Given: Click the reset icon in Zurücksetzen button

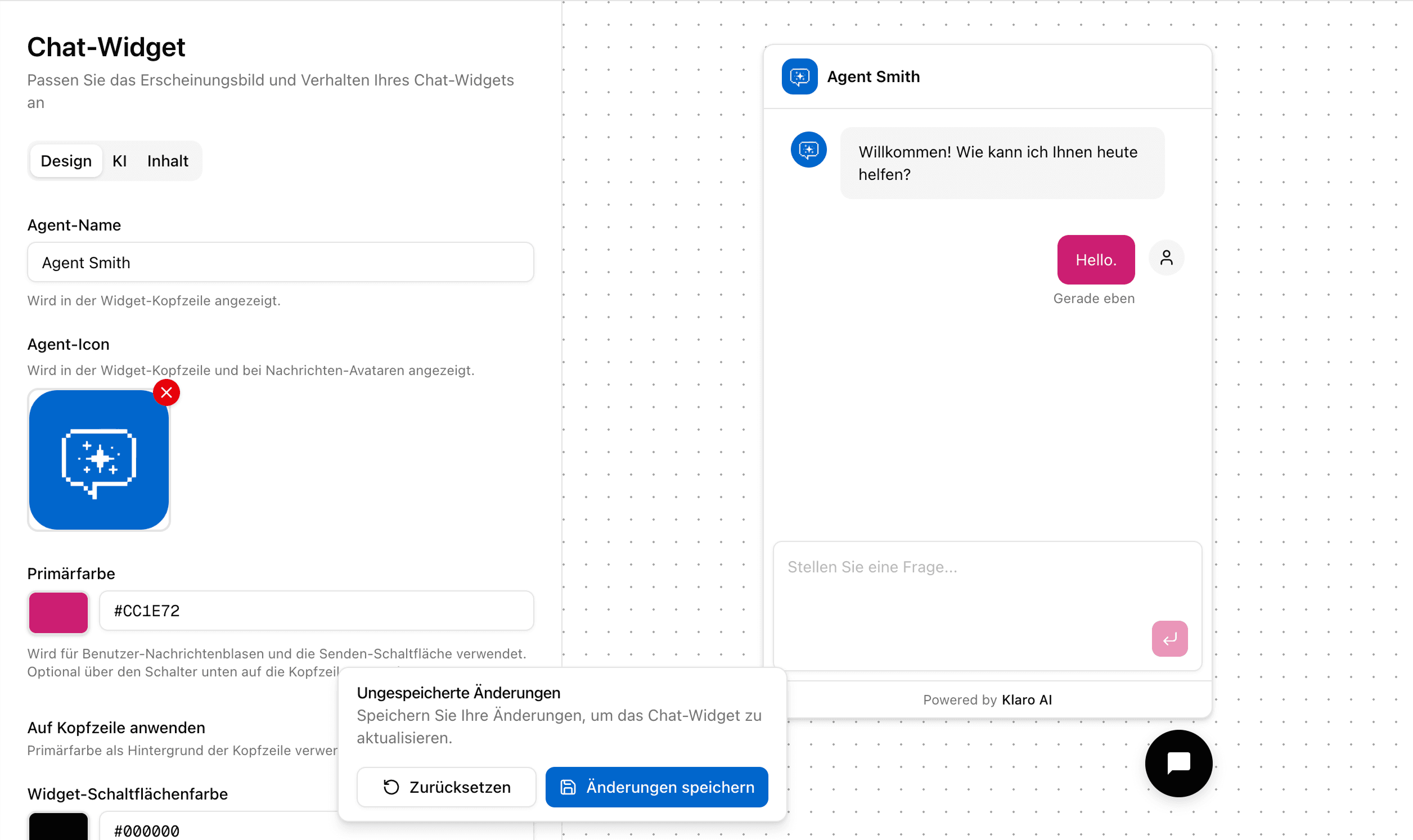Looking at the screenshot, I should click(391, 787).
